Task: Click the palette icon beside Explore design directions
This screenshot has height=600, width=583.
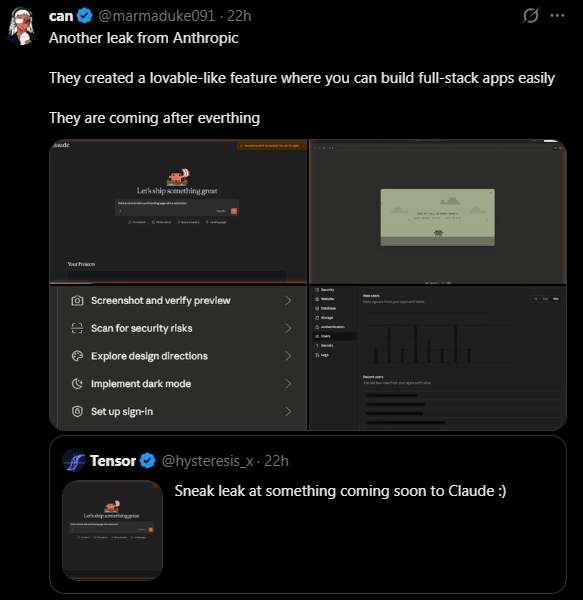Action: coord(77,356)
